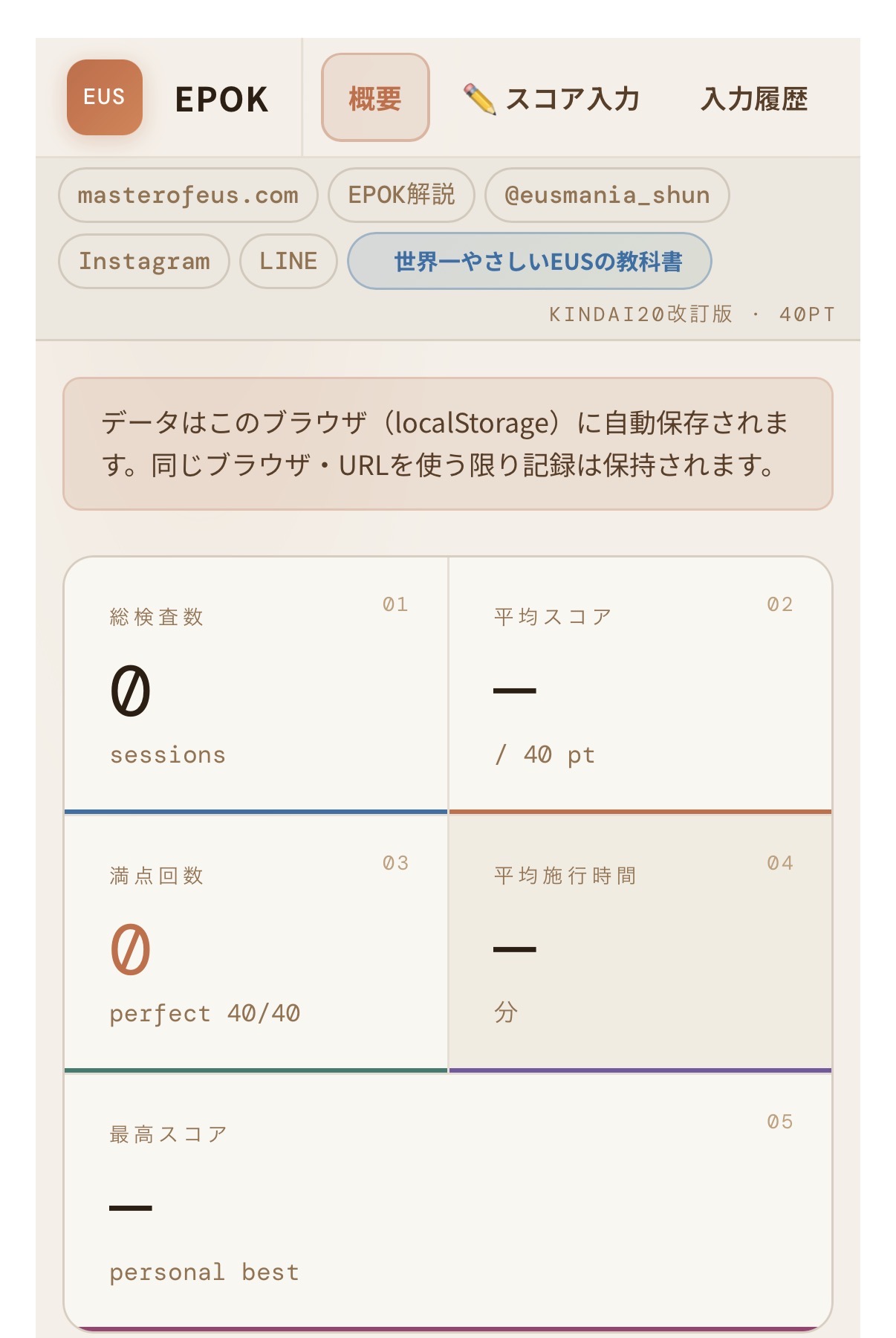Select the 総検査数 sessions card
Viewport: 896px width, 1338px height.
pyautogui.click(x=256, y=684)
